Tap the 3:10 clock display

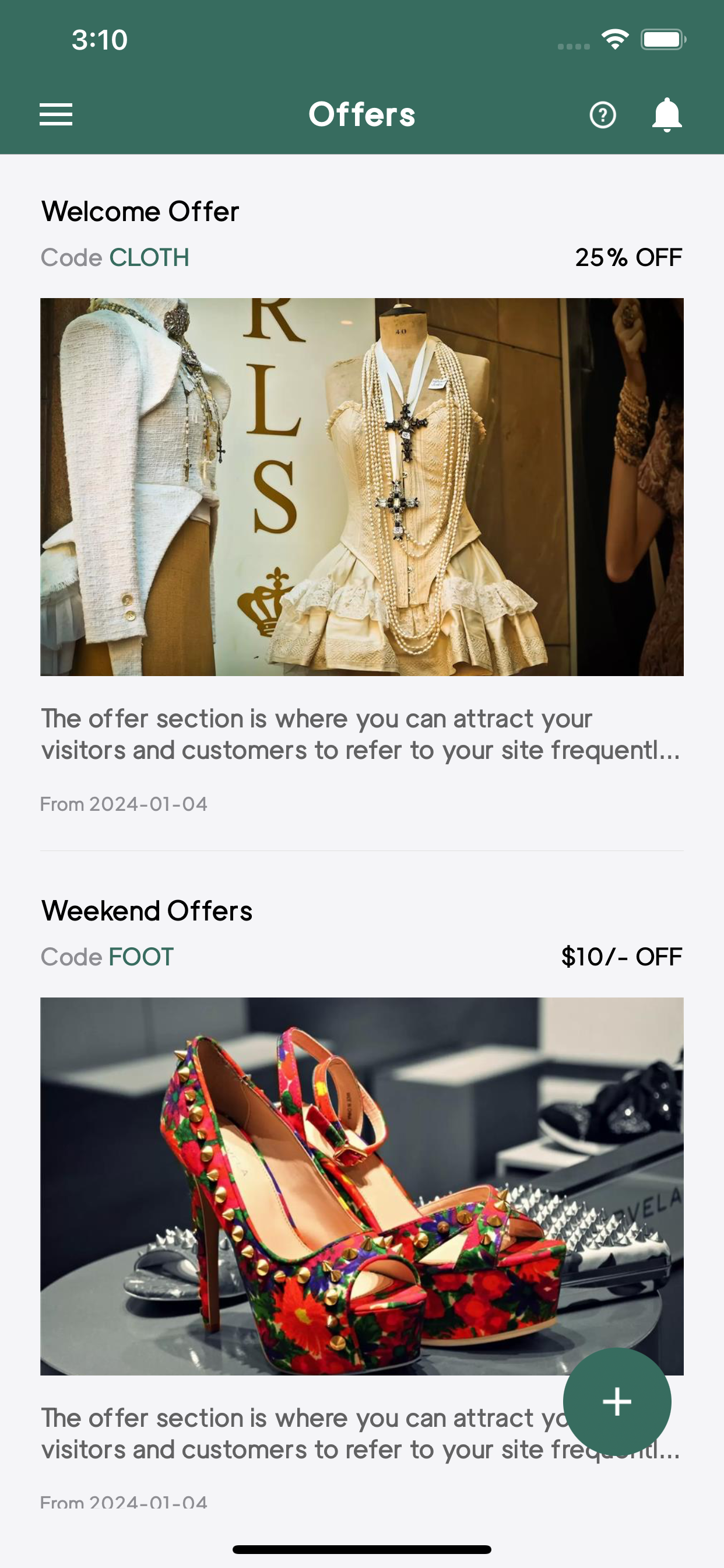pos(100,40)
